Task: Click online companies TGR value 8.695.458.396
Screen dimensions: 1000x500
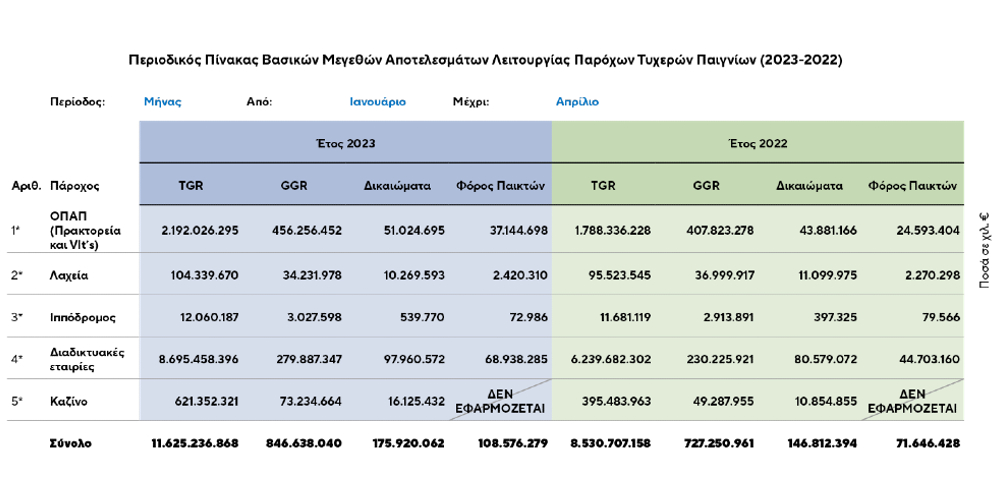Action: [198, 359]
